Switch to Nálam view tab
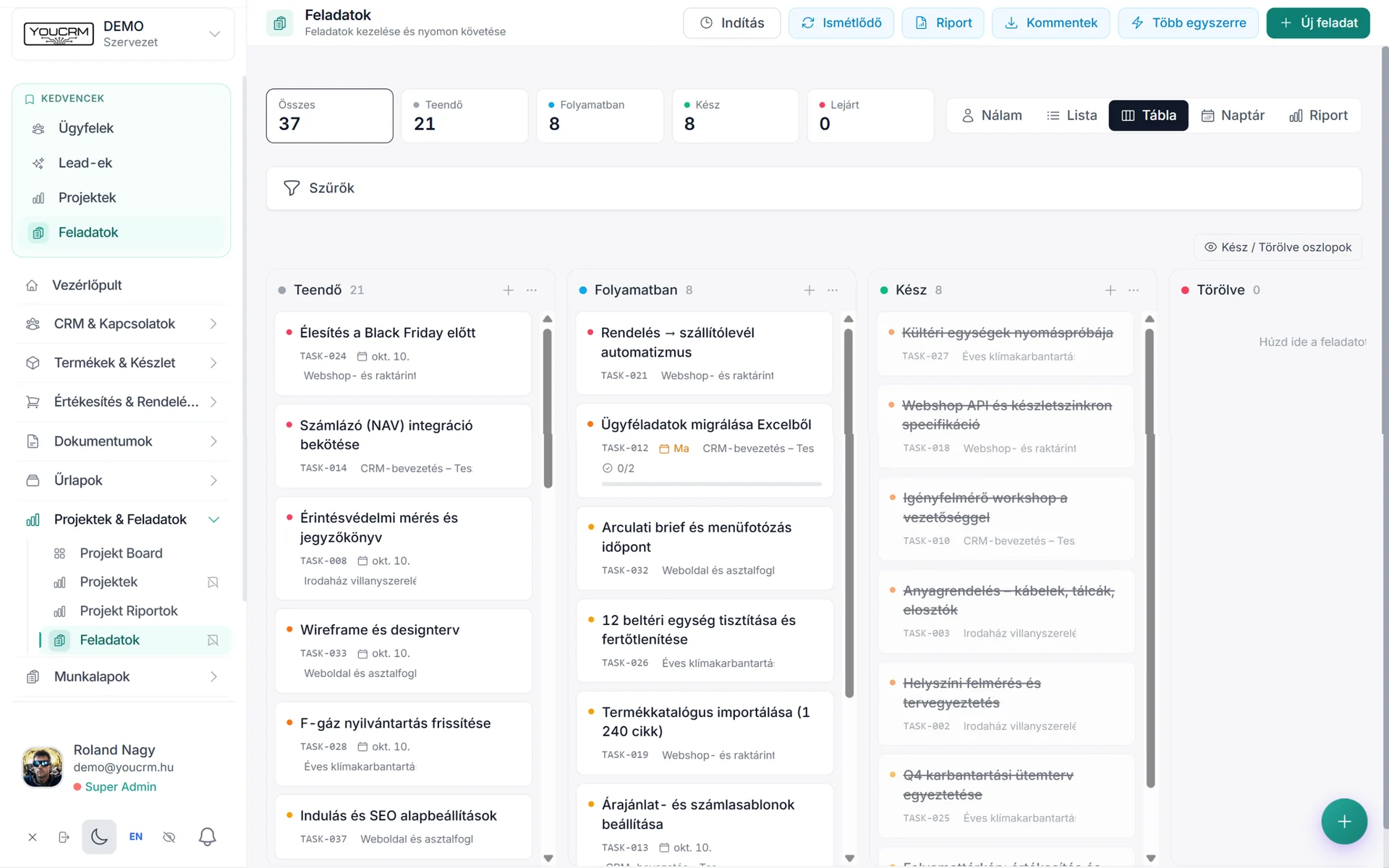This screenshot has width=1389, height=868. tap(991, 116)
